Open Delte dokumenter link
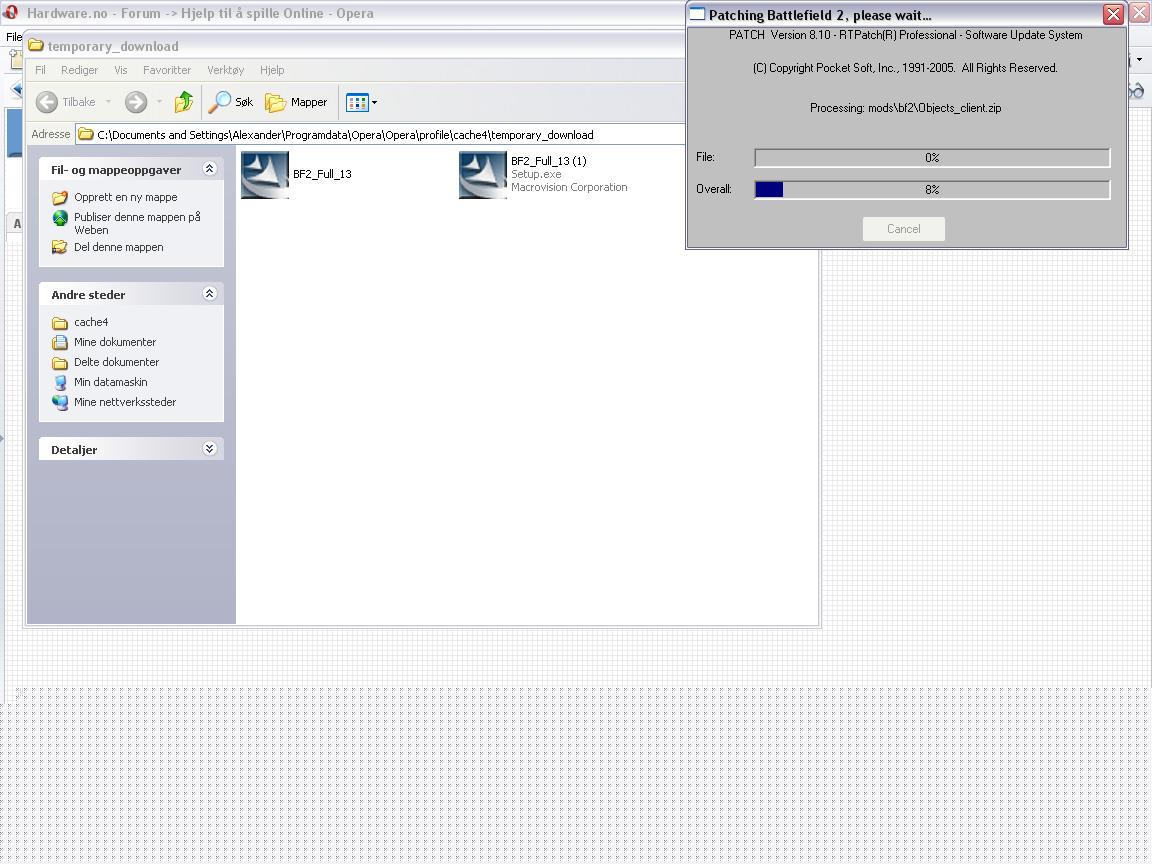The image size is (1152, 864). pos(116,361)
